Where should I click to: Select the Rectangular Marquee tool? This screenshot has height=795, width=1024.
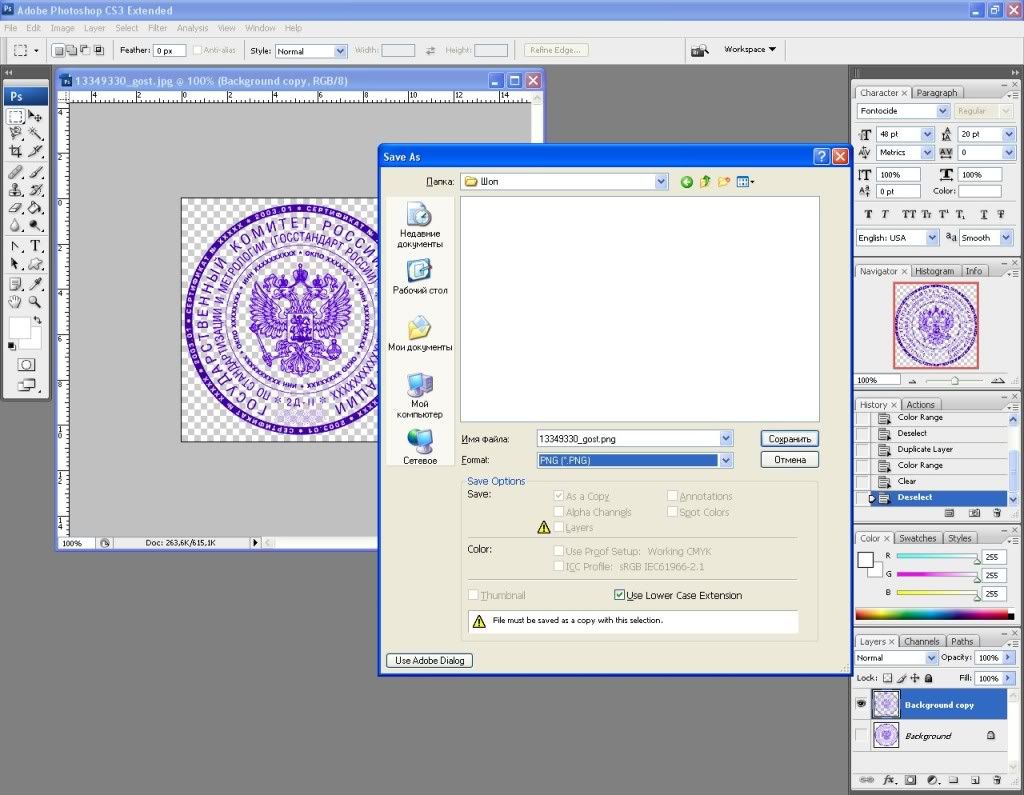point(16,116)
